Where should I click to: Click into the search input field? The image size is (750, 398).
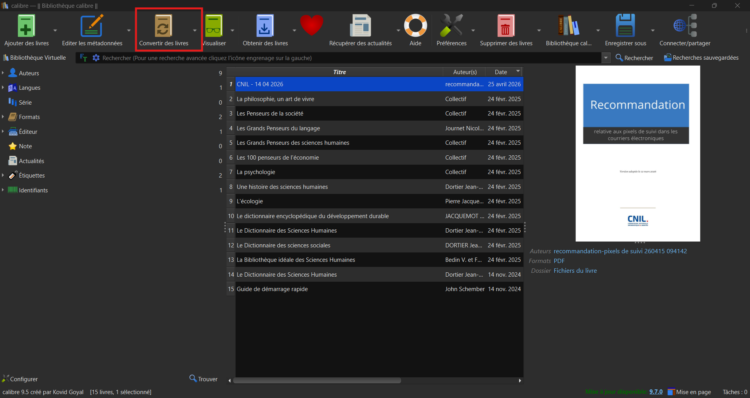tap(351, 58)
